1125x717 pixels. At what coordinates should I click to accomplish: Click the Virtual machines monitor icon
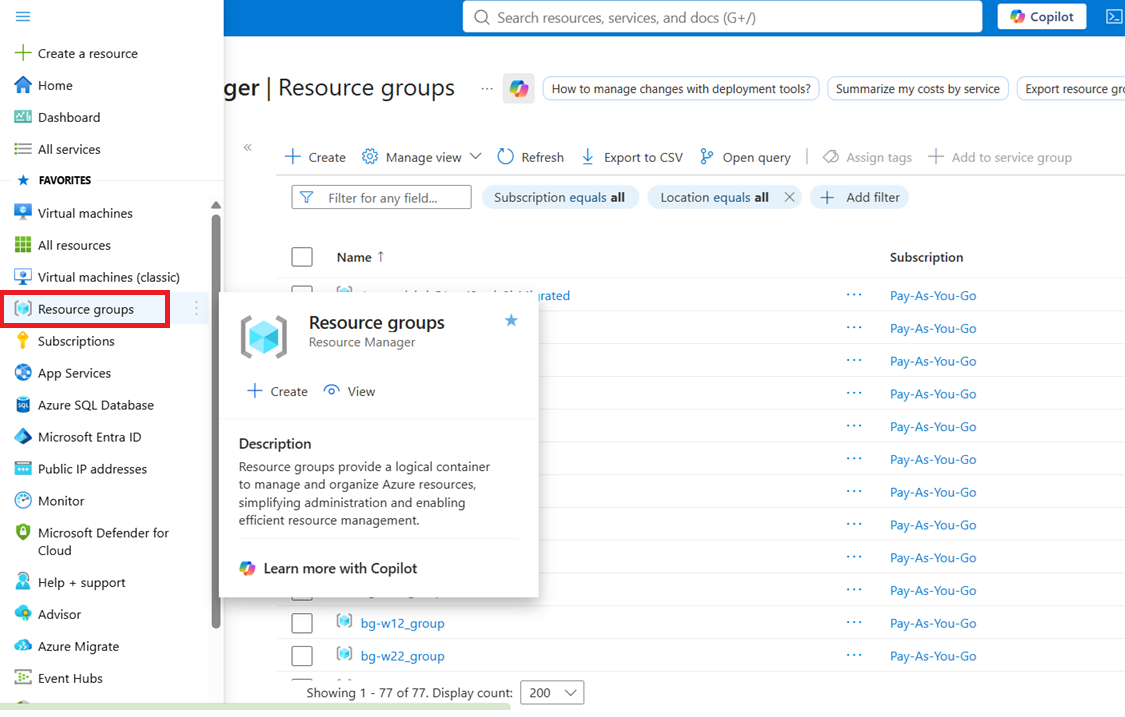(23, 212)
